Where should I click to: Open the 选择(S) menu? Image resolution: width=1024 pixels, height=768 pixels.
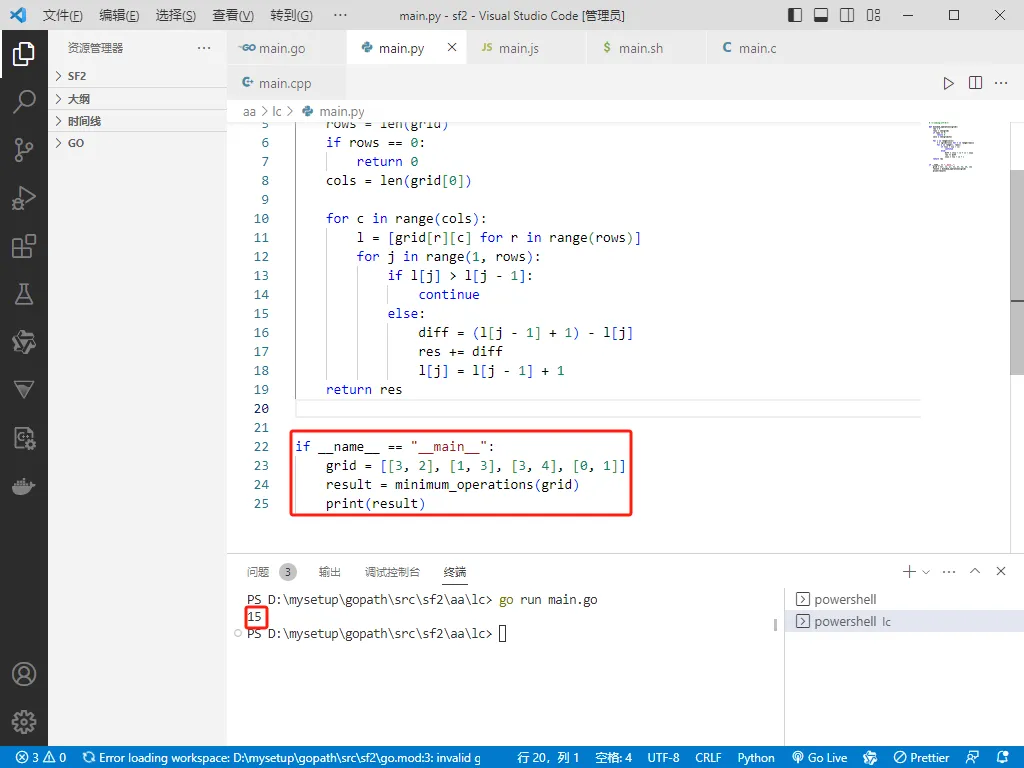tap(176, 15)
